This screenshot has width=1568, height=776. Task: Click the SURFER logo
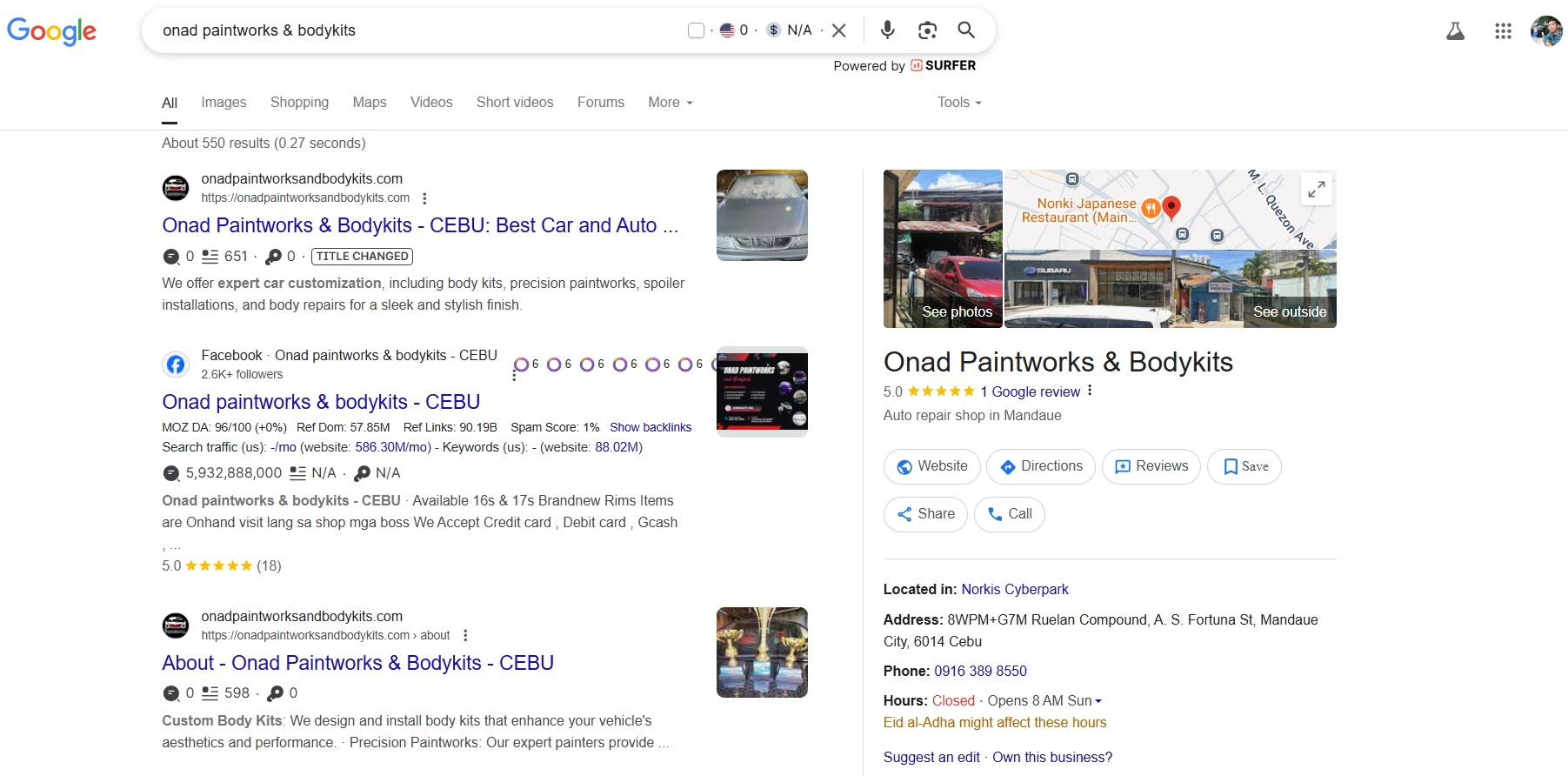tap(943, 65)
